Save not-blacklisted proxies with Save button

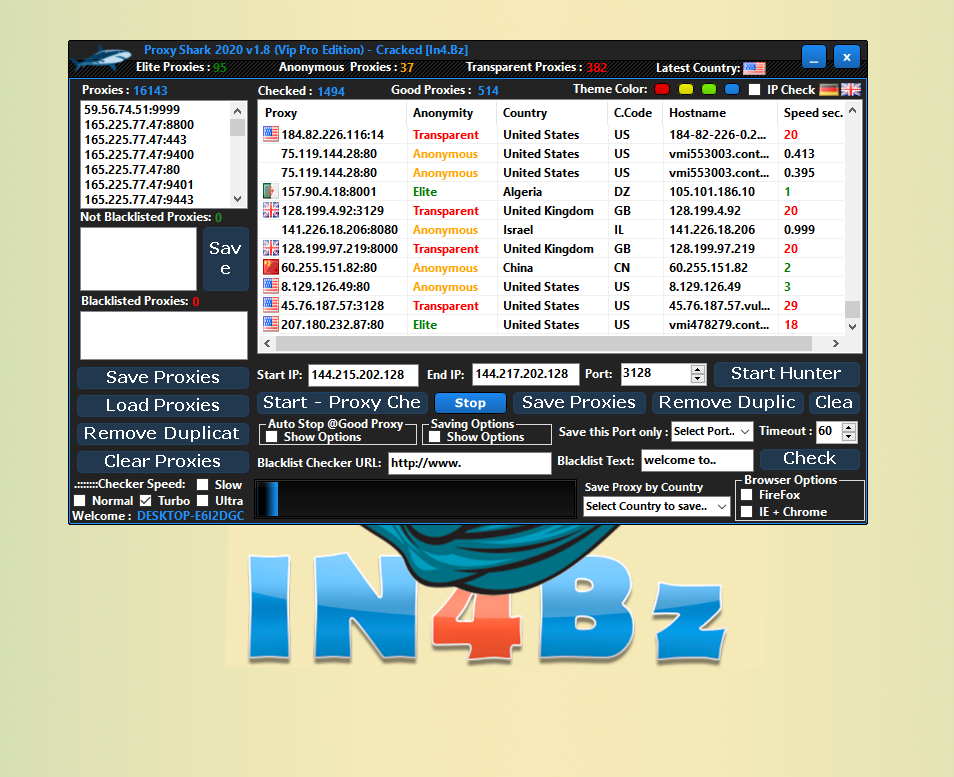[225, 259]
